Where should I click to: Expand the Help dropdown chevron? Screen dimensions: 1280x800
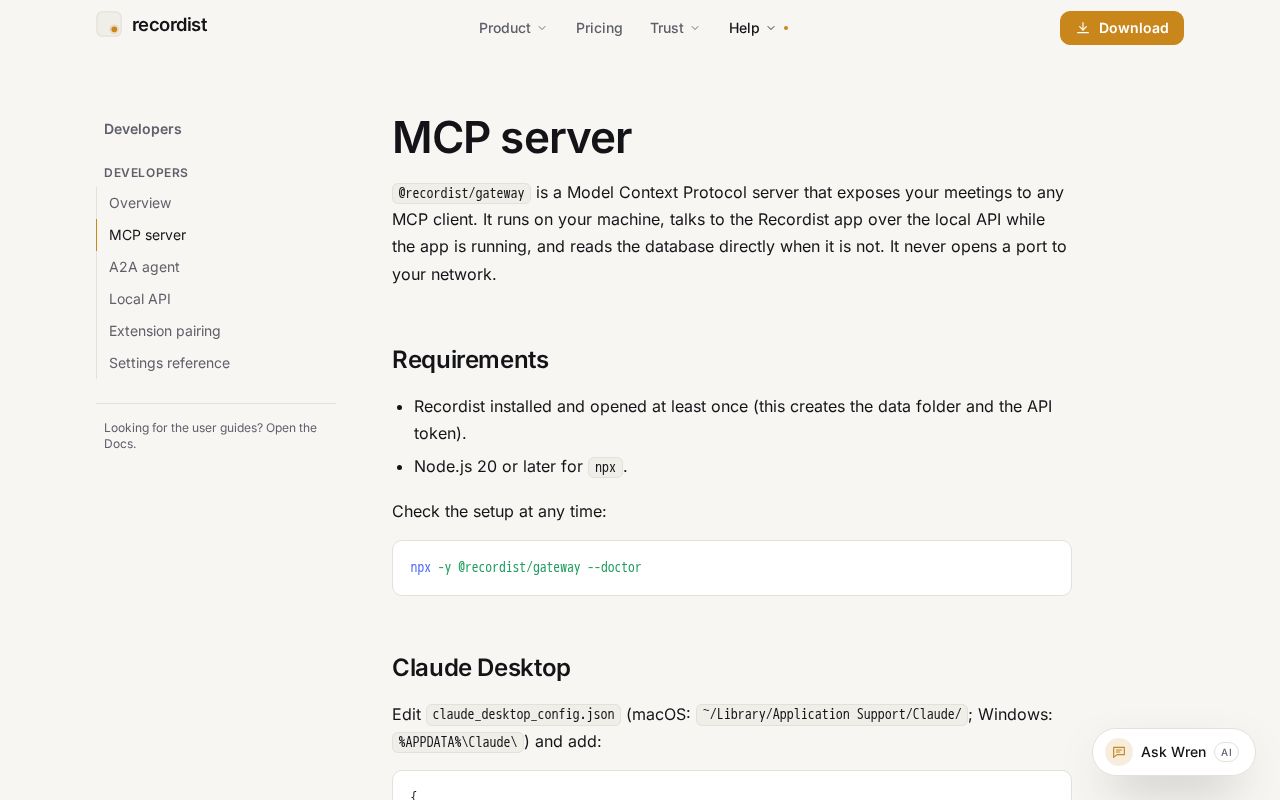coord(771,28)
